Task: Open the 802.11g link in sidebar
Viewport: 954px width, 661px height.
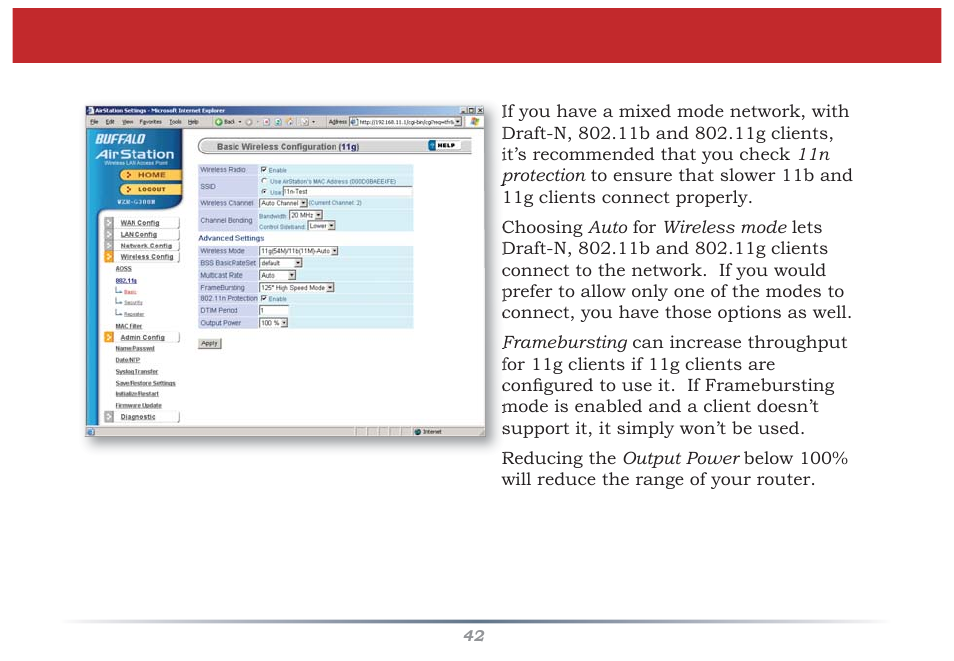Action: point(126,281)
